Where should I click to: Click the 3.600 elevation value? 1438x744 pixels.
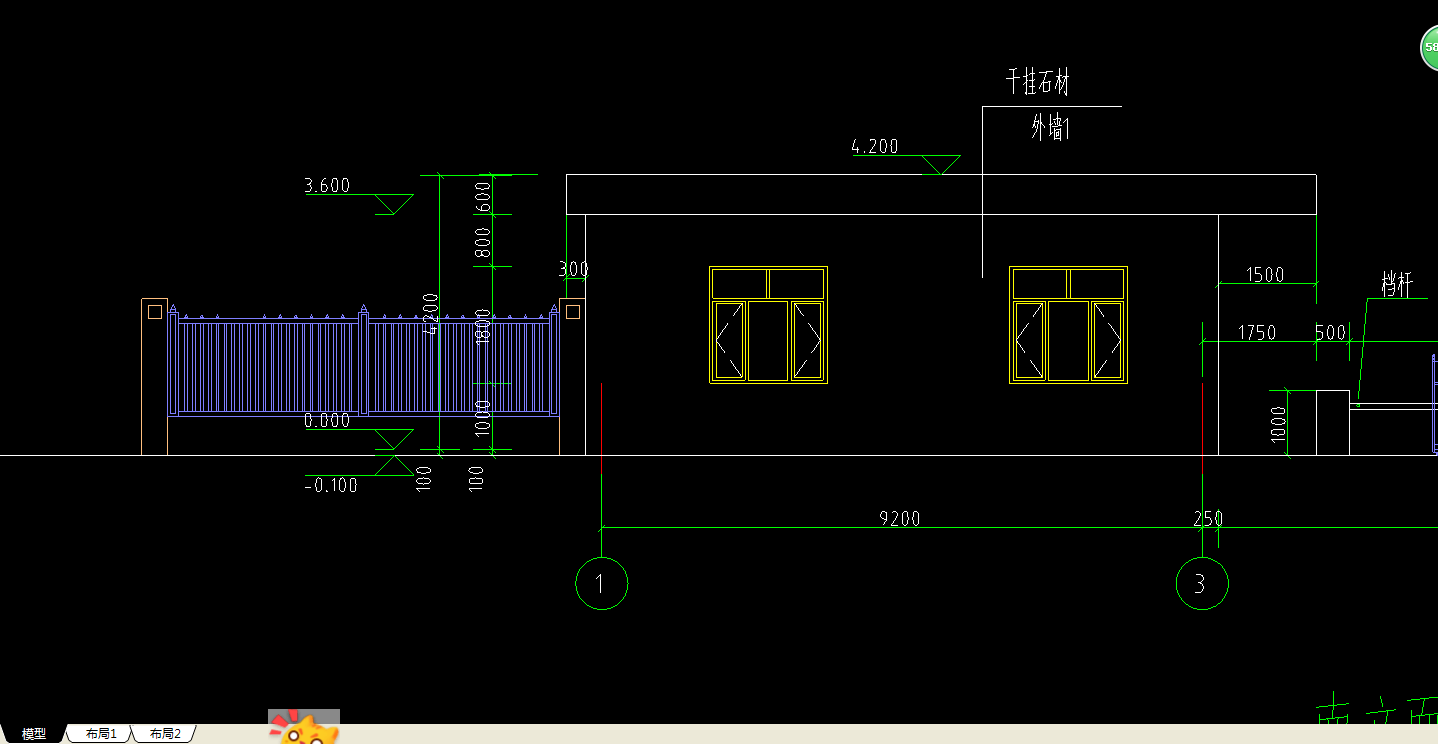point(327,185)
